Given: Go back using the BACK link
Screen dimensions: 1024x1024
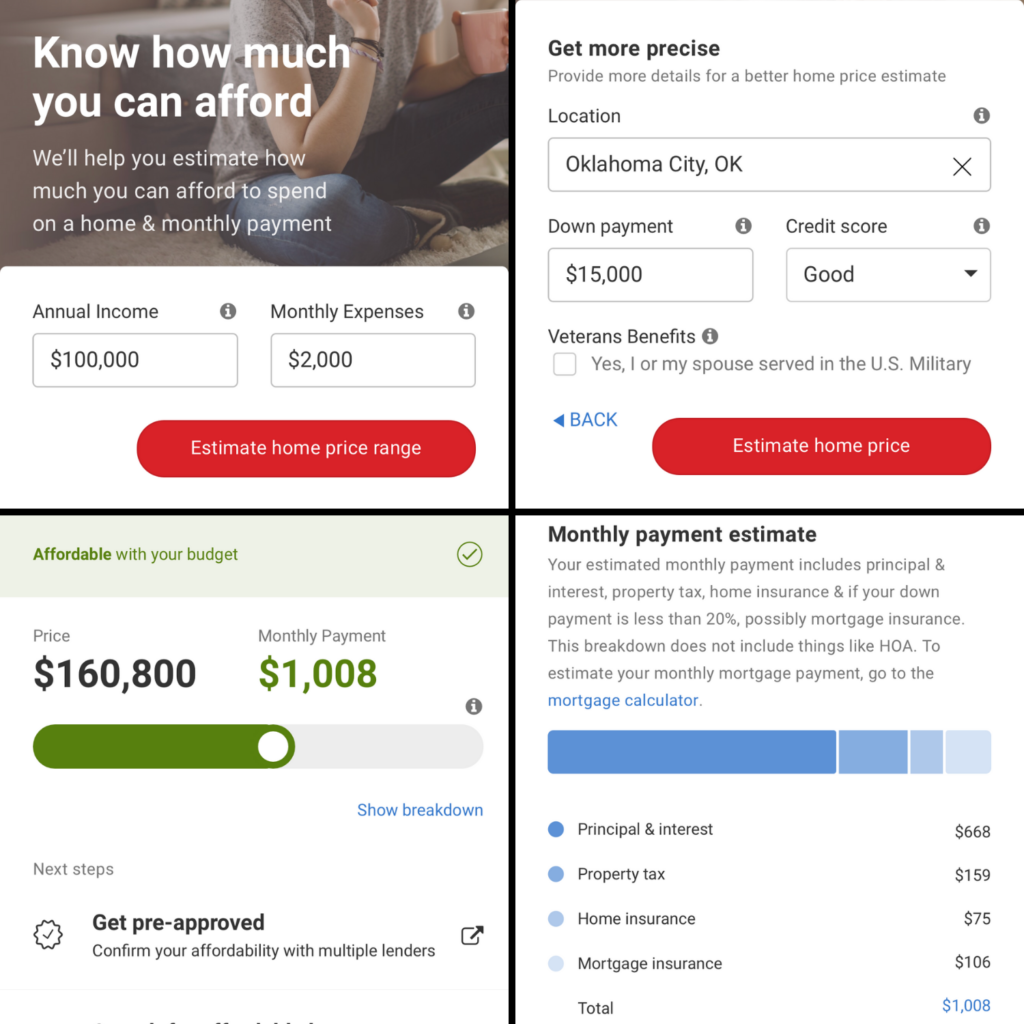Looking at the screenshot, I should click(585, 420).
